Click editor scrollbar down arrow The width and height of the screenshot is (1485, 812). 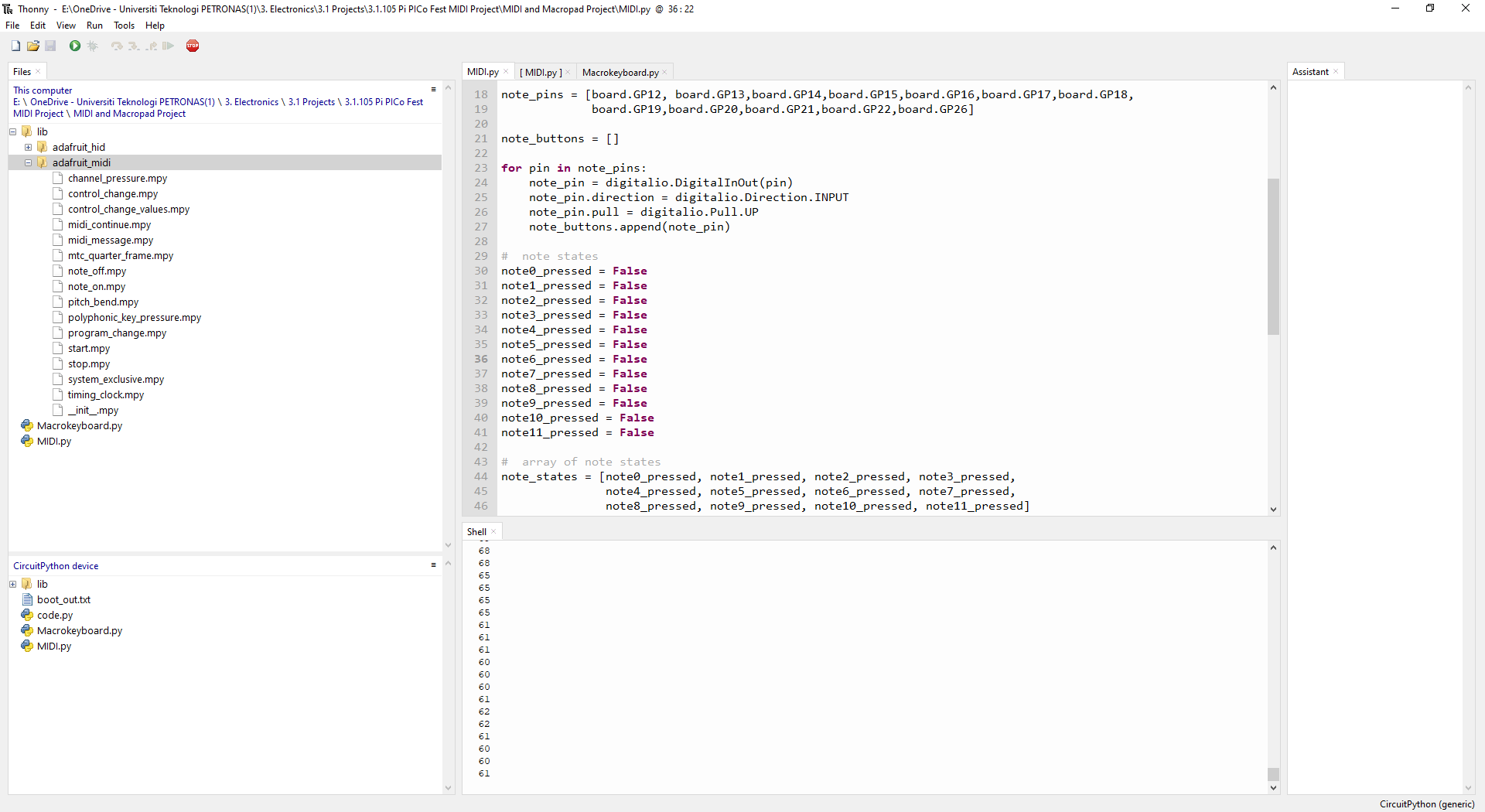coord(1273,510)
